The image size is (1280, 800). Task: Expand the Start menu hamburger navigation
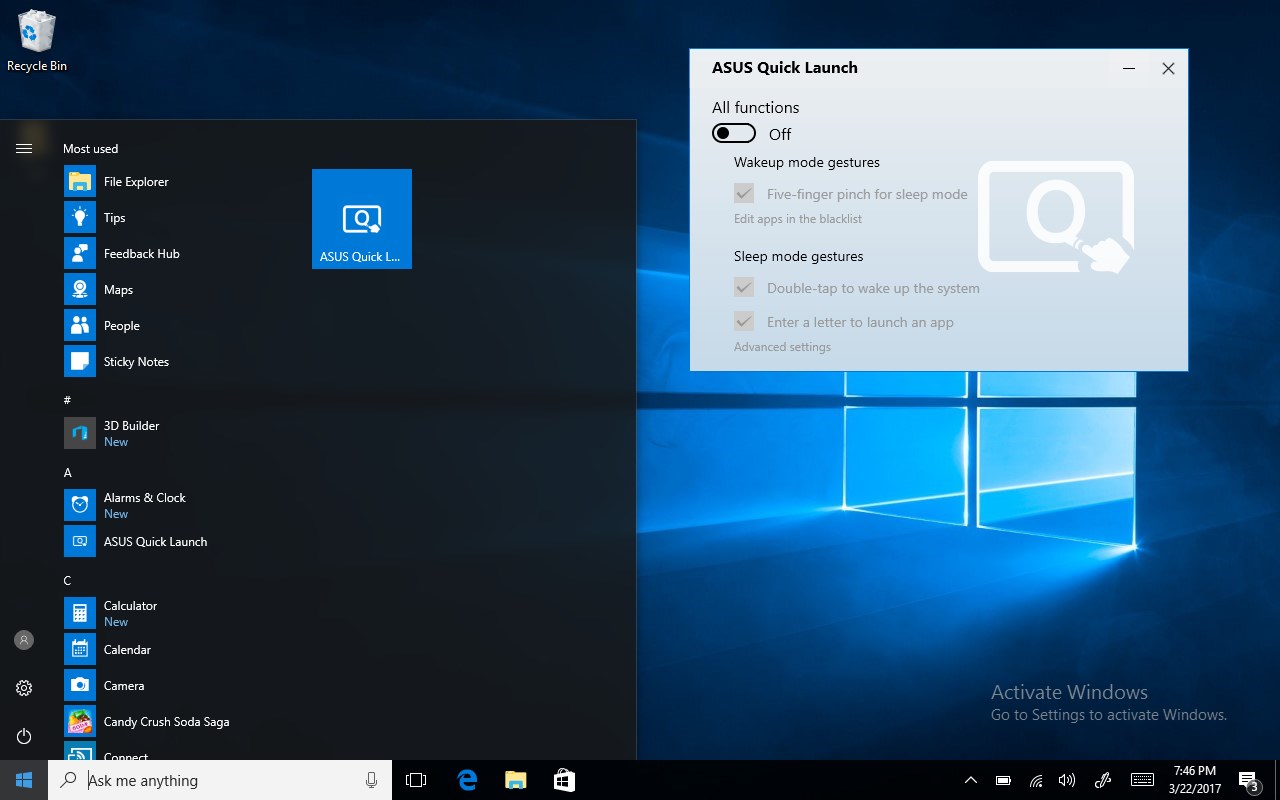coord(24,147)
